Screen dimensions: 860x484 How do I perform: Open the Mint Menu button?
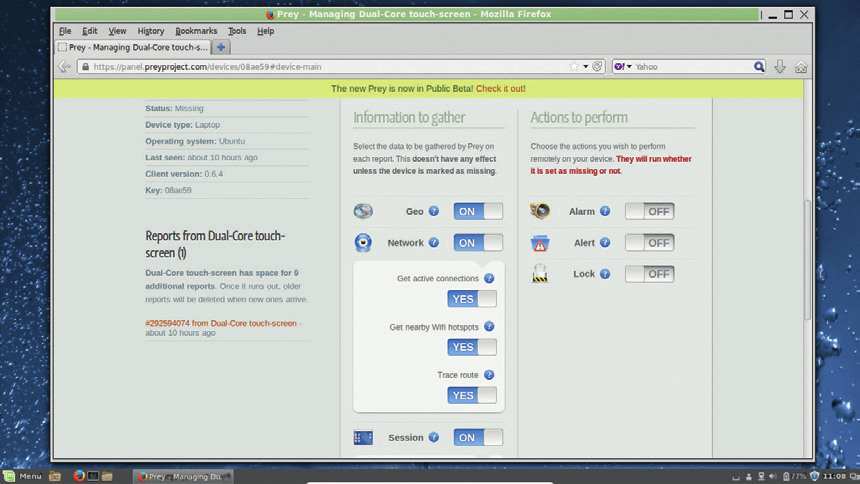(22, 476)
